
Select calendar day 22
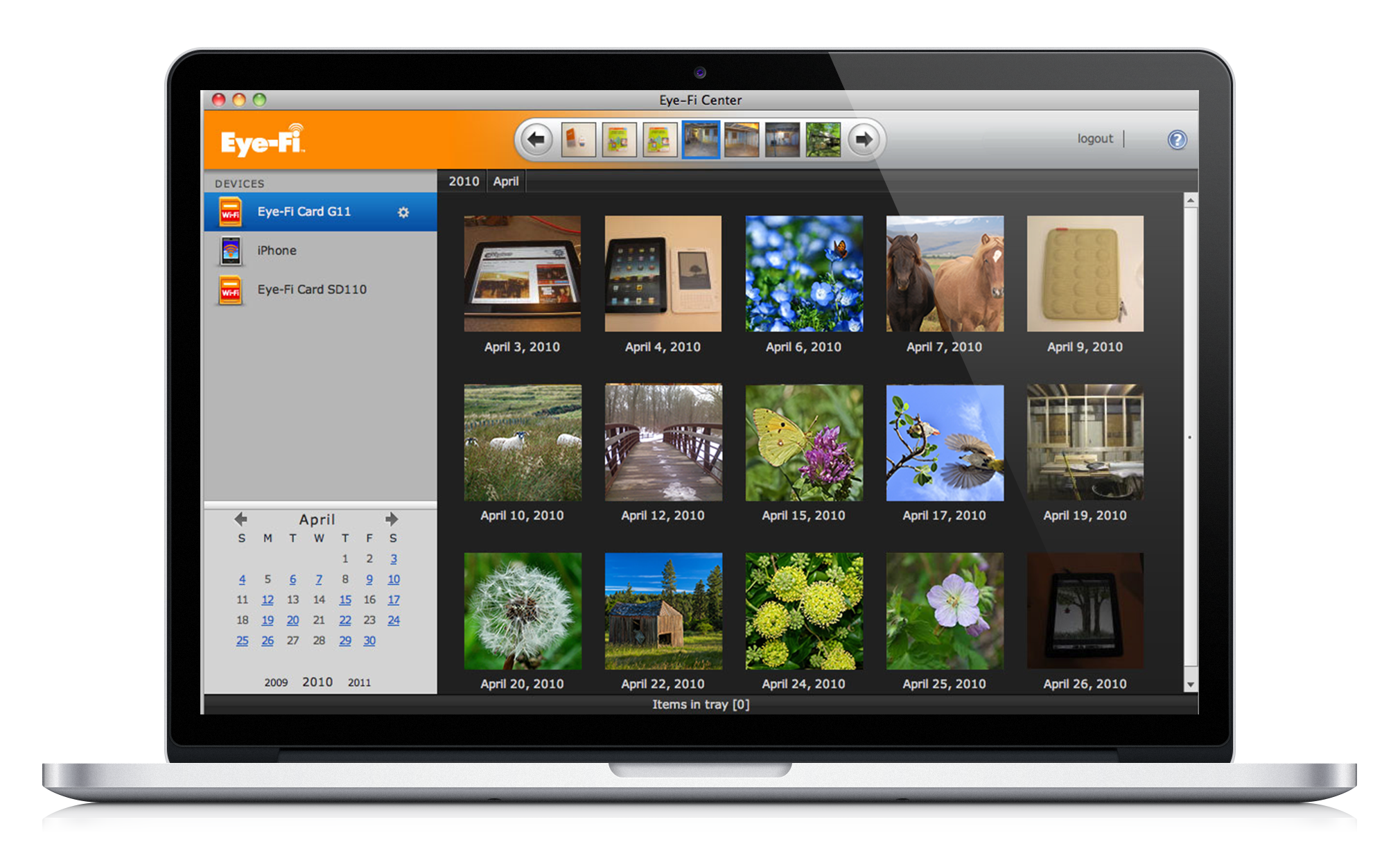345,620
